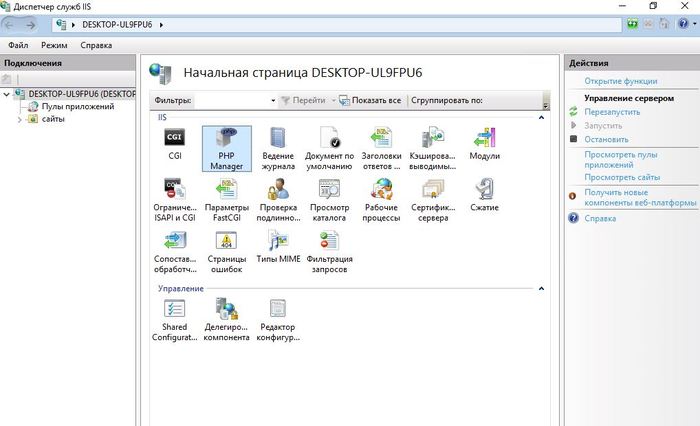Open the Фильтры dropdown box
The image size is (700, 426).
(273, 101)
